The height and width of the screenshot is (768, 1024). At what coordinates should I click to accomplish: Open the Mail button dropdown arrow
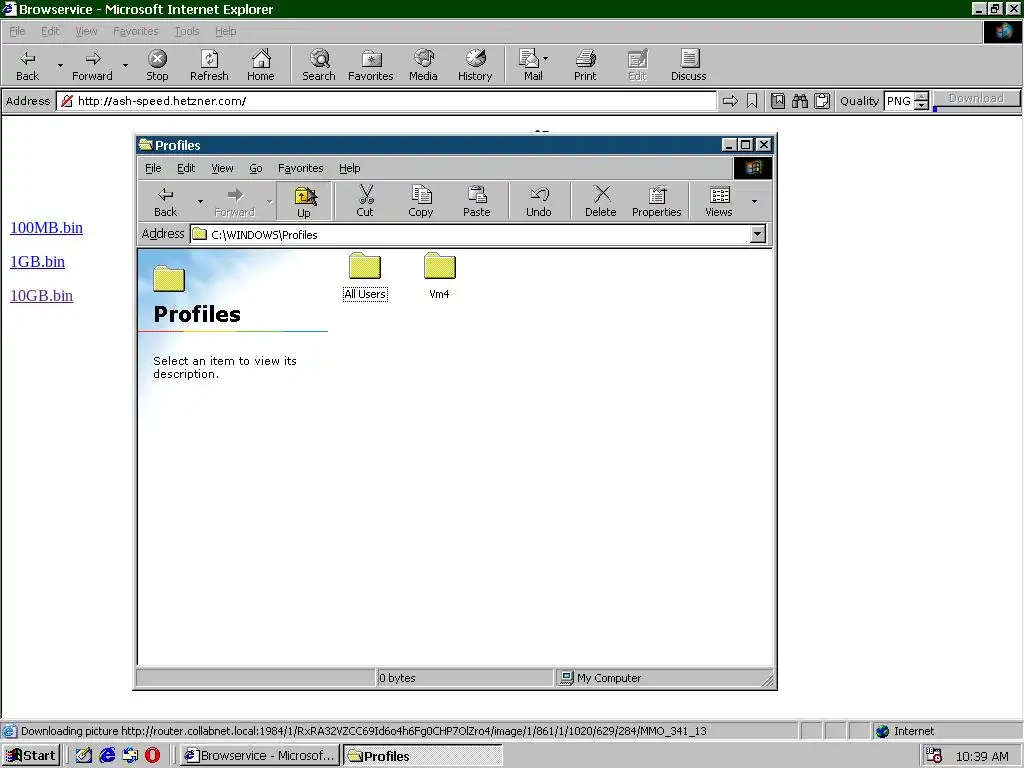coord(546,59)
